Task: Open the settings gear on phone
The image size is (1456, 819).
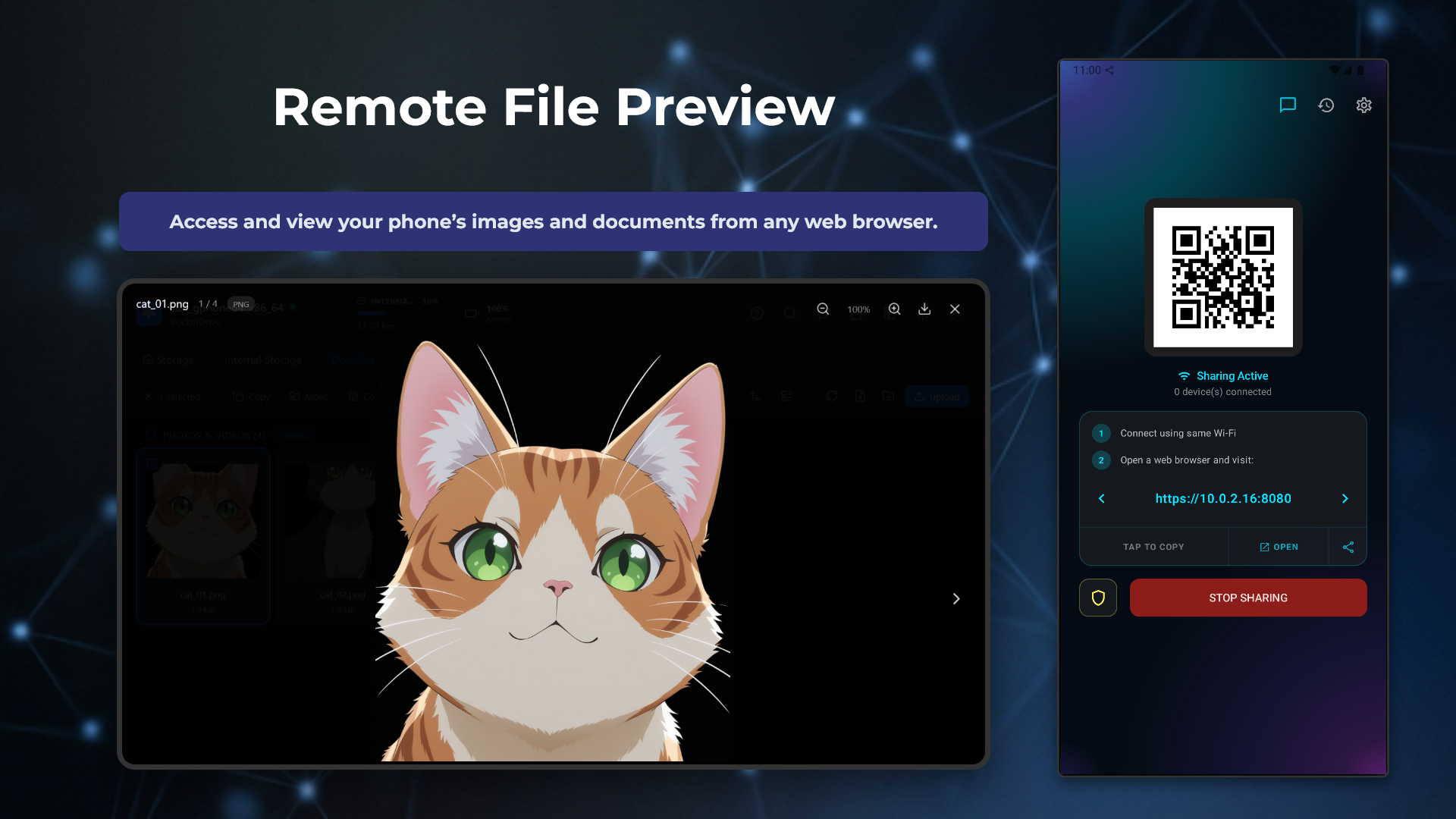Action: [x=1363, y=105]
